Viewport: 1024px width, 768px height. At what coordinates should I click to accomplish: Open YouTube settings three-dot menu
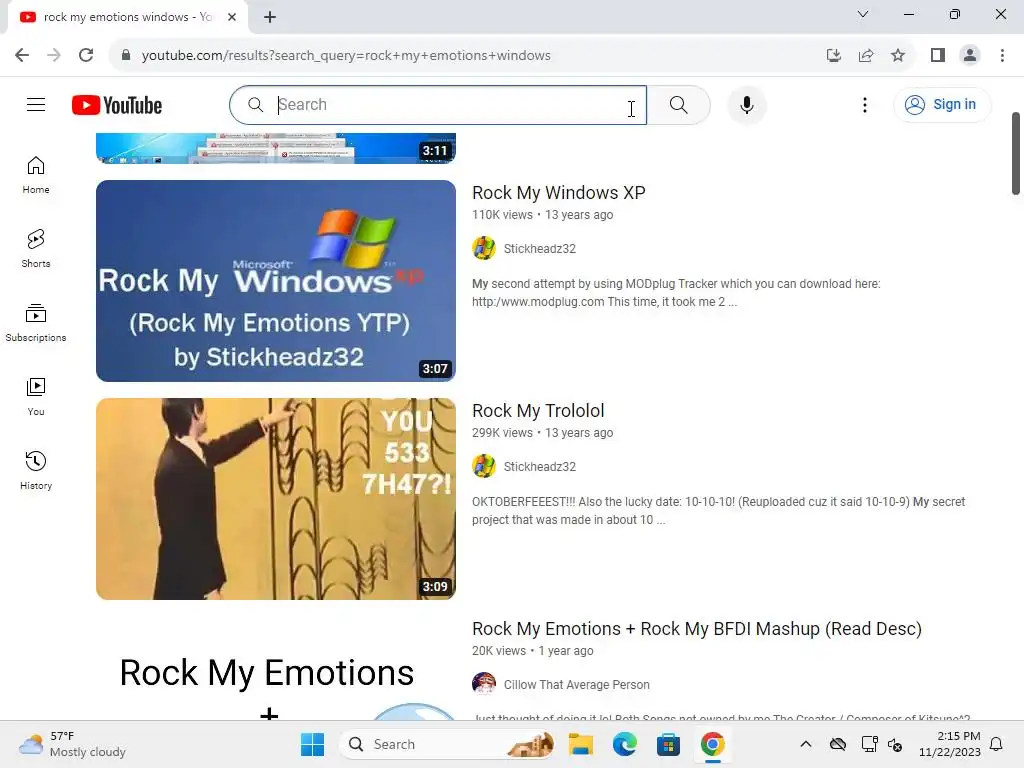865,105
